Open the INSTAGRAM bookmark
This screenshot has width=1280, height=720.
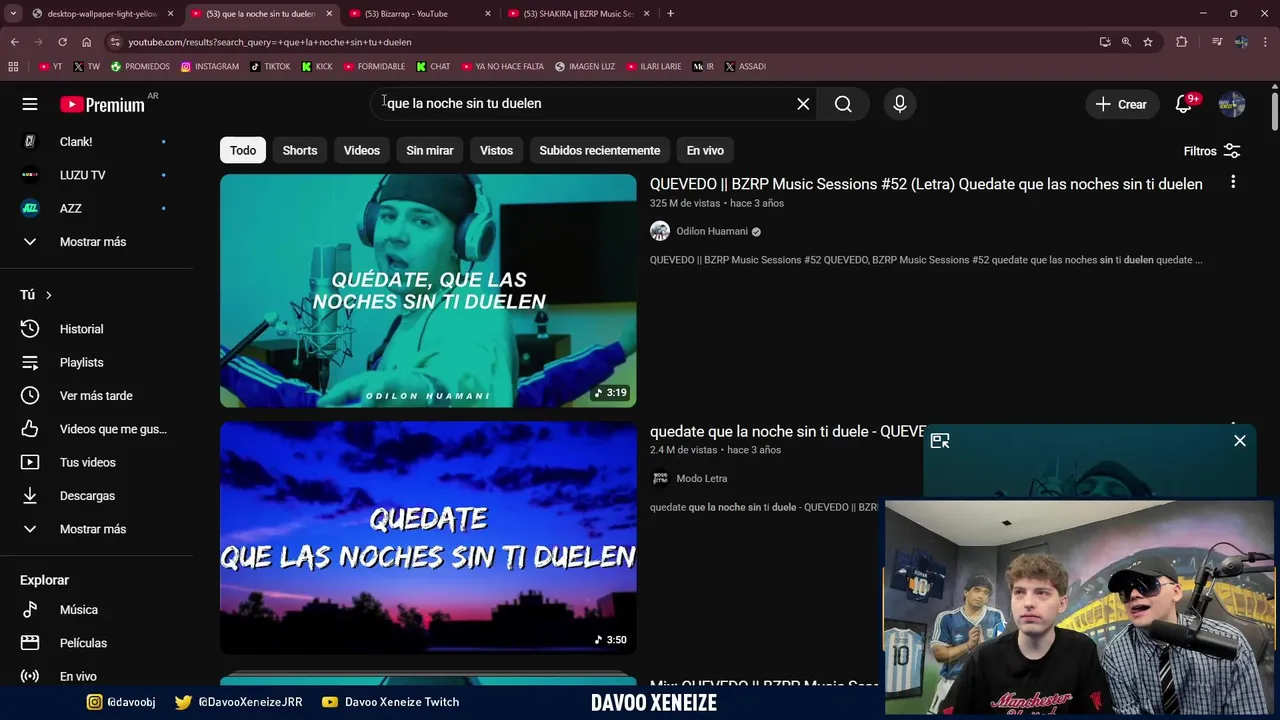click(x=210, y=67)
